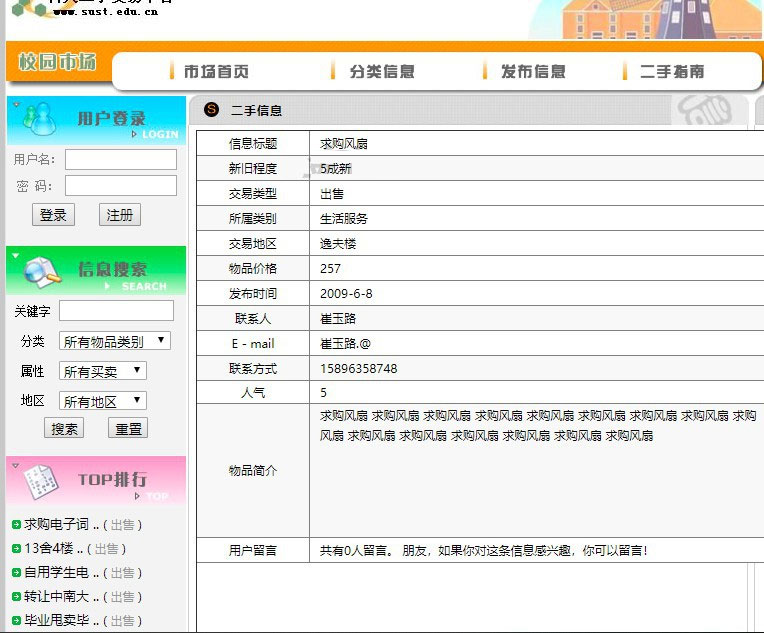Image resolution: width=764 pixels, height=633 pixels.
Task: Open the 所有买卖 attribute dropdown
Action: coord(103,371)
